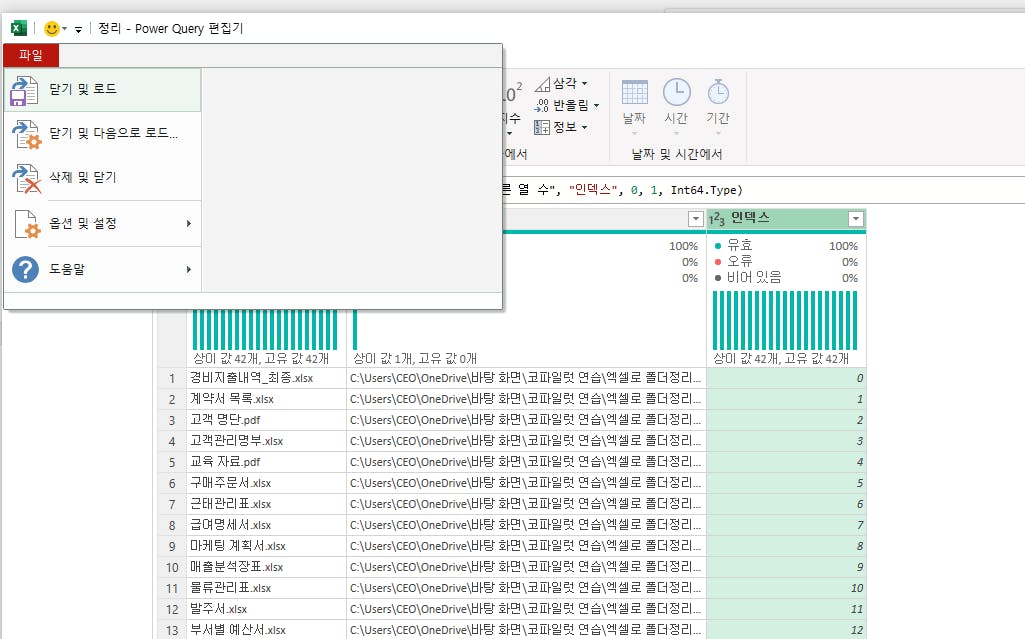The image size is (1025, 639).
Task: Open the 날짜 calendar icon menu
Action: pyautogui.click(x=634, y=103)
